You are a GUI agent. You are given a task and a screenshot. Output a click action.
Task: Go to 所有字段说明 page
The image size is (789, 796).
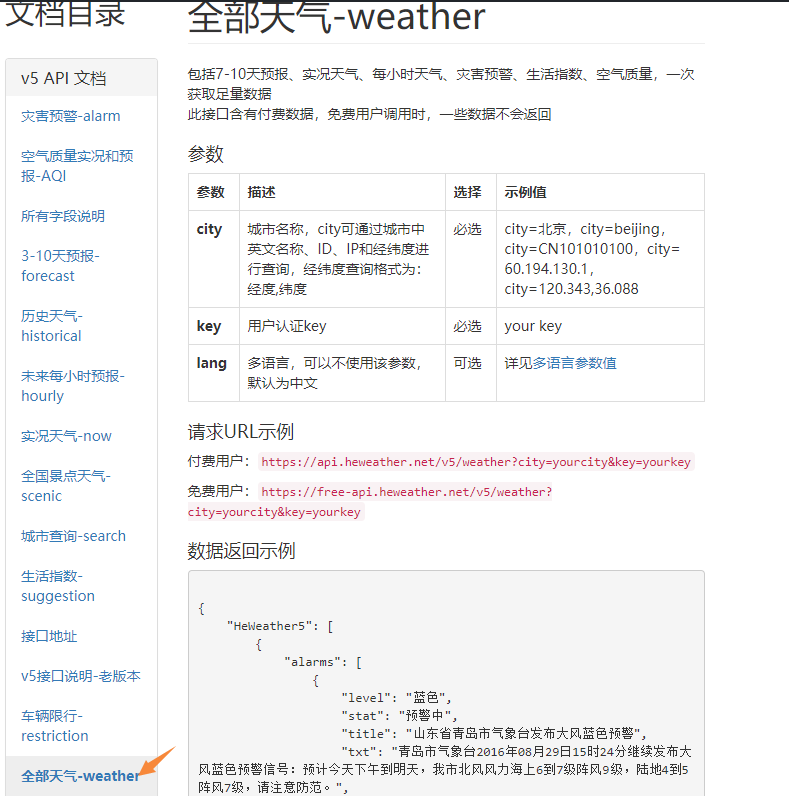click(63, 216)
